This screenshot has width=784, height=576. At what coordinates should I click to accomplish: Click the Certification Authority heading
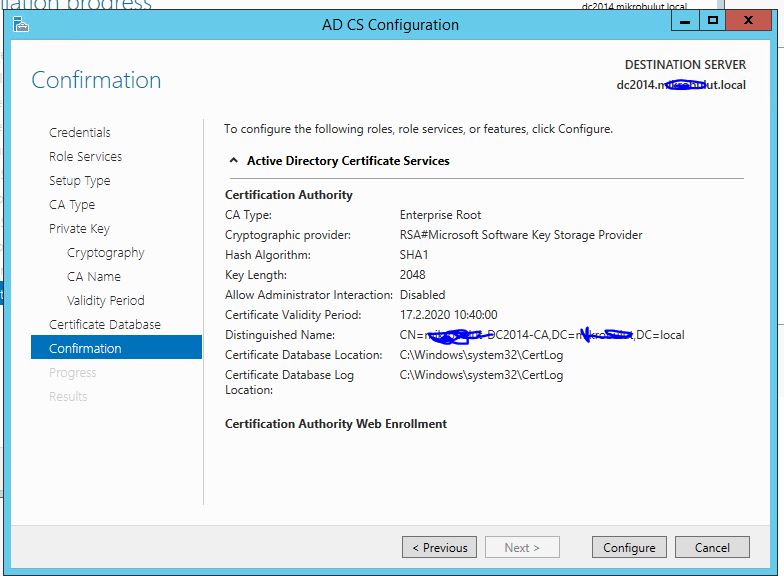click(288, 195)
